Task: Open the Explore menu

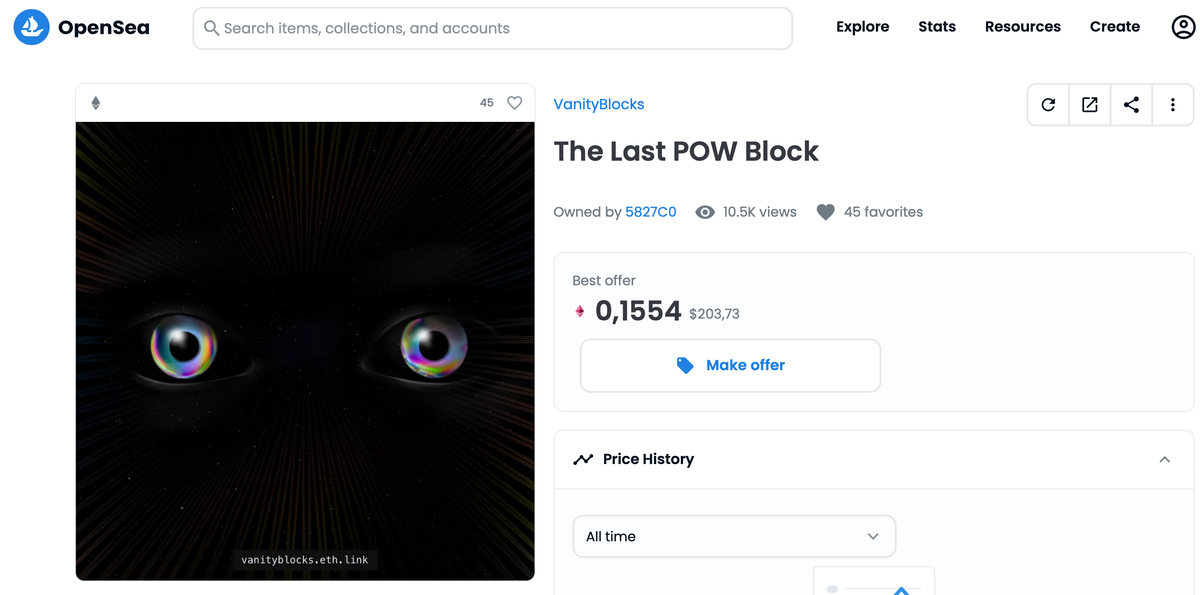Action: point(863,27)
